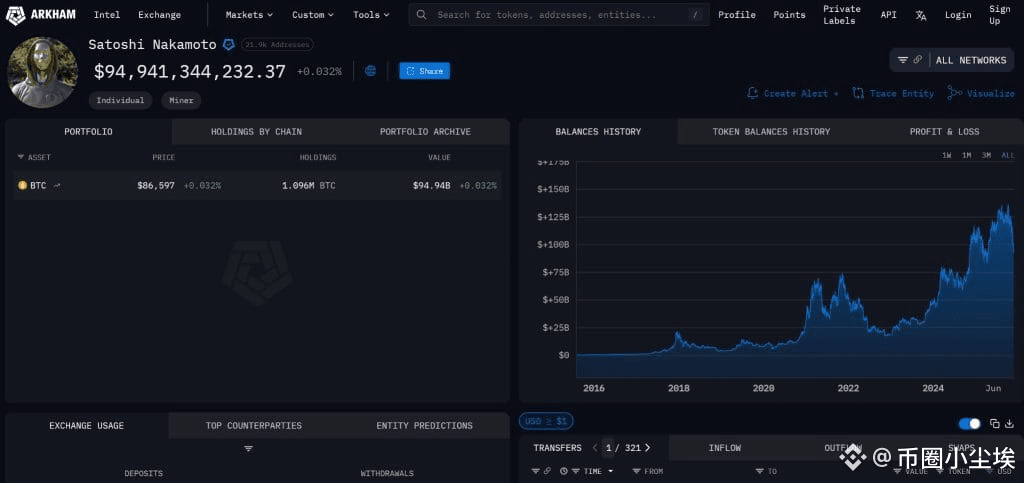This screenshot has width=1024, height=483.
Task: Click the Login link
Action: pos(957,15)
